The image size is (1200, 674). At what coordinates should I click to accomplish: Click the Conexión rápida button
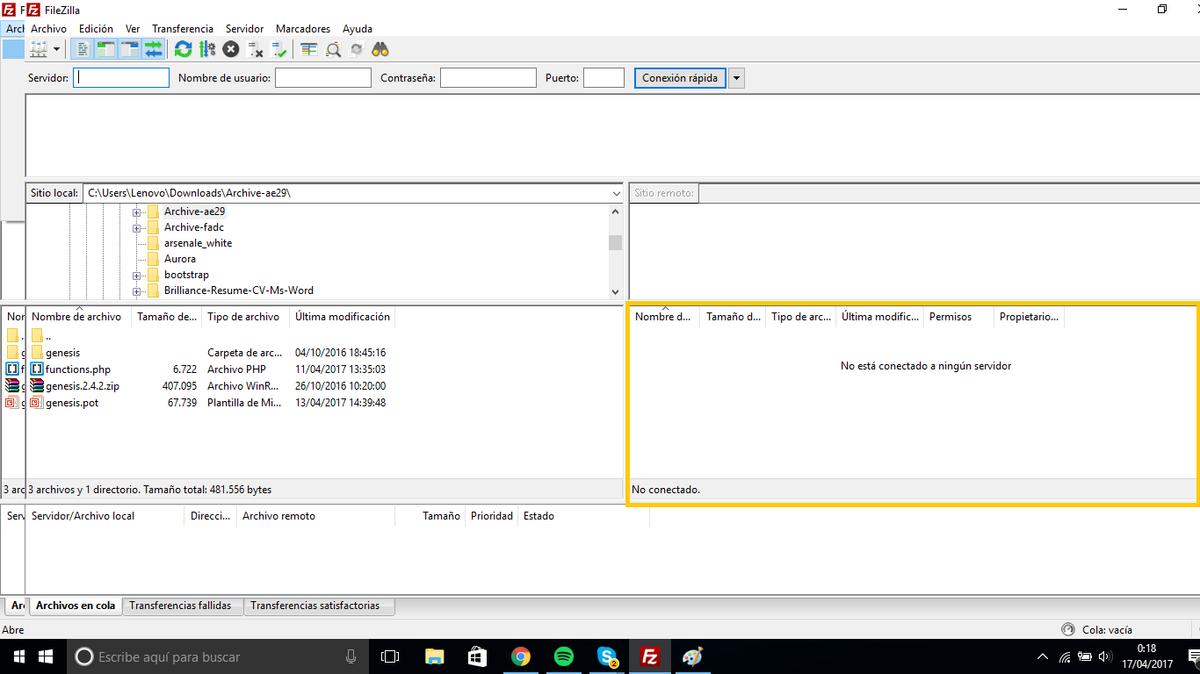click(x=679, y=78)
